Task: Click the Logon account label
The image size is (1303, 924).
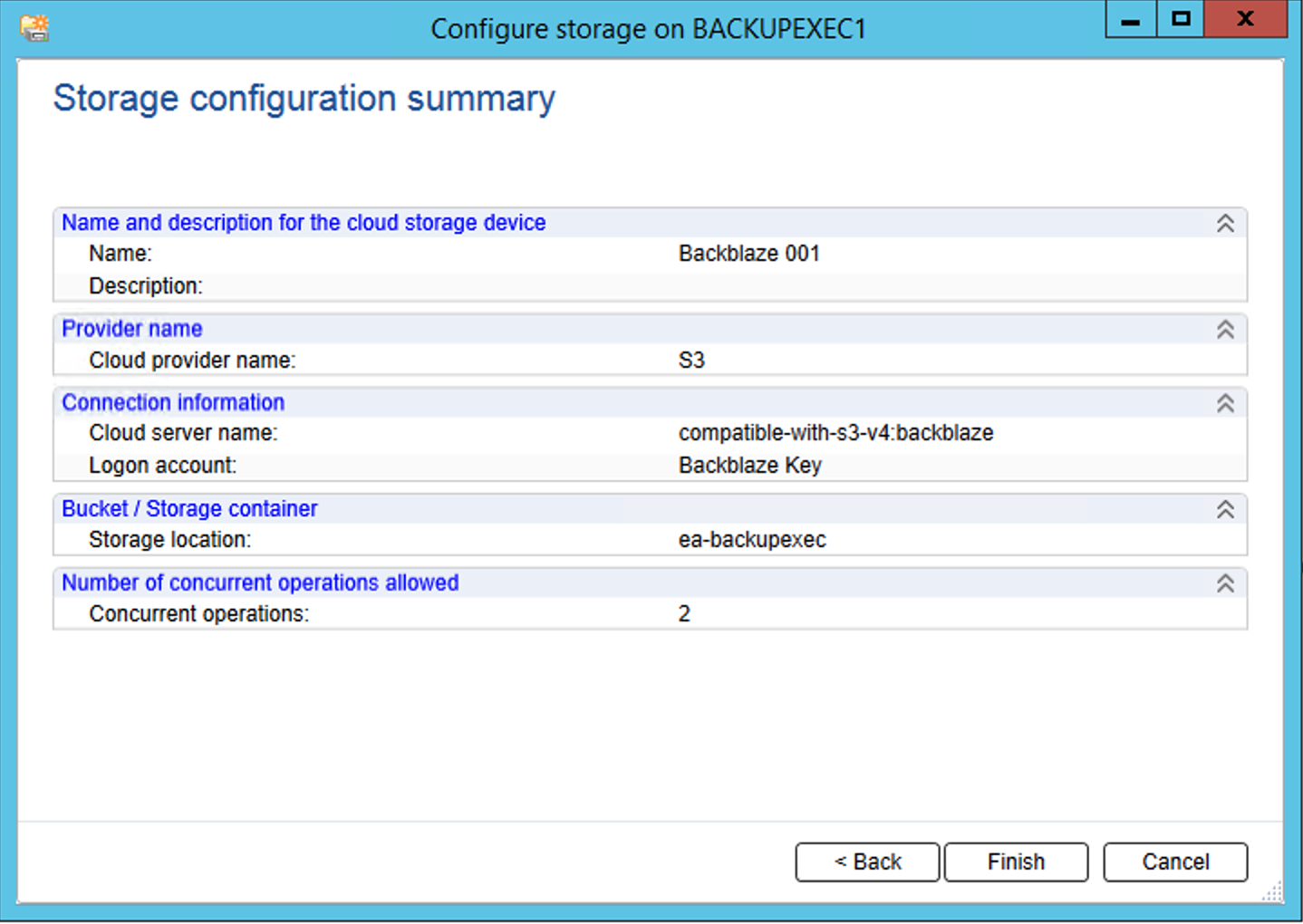Action: coord(162,466)
